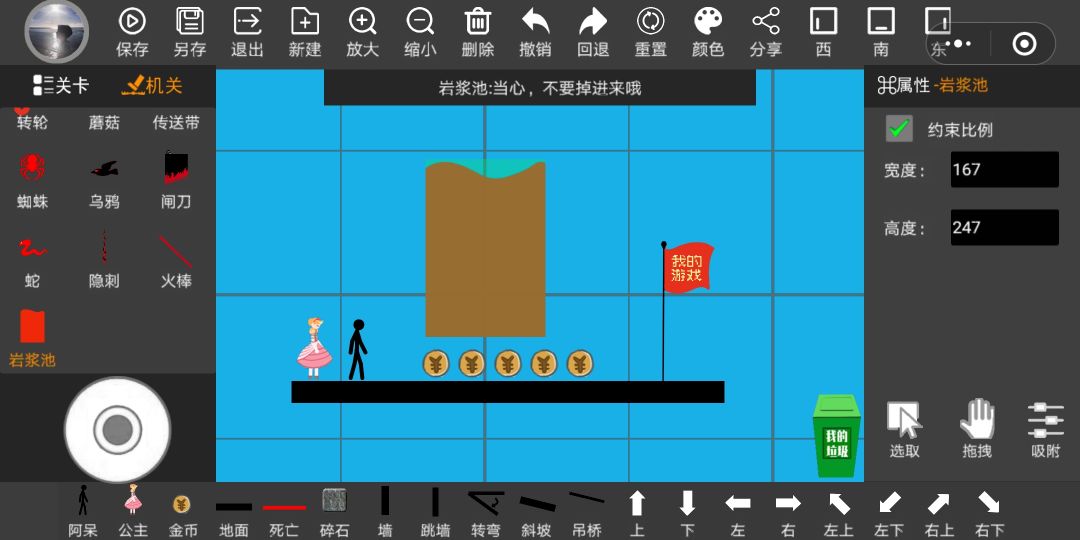Zoom out with the 缩小 icon

point(420,21)
